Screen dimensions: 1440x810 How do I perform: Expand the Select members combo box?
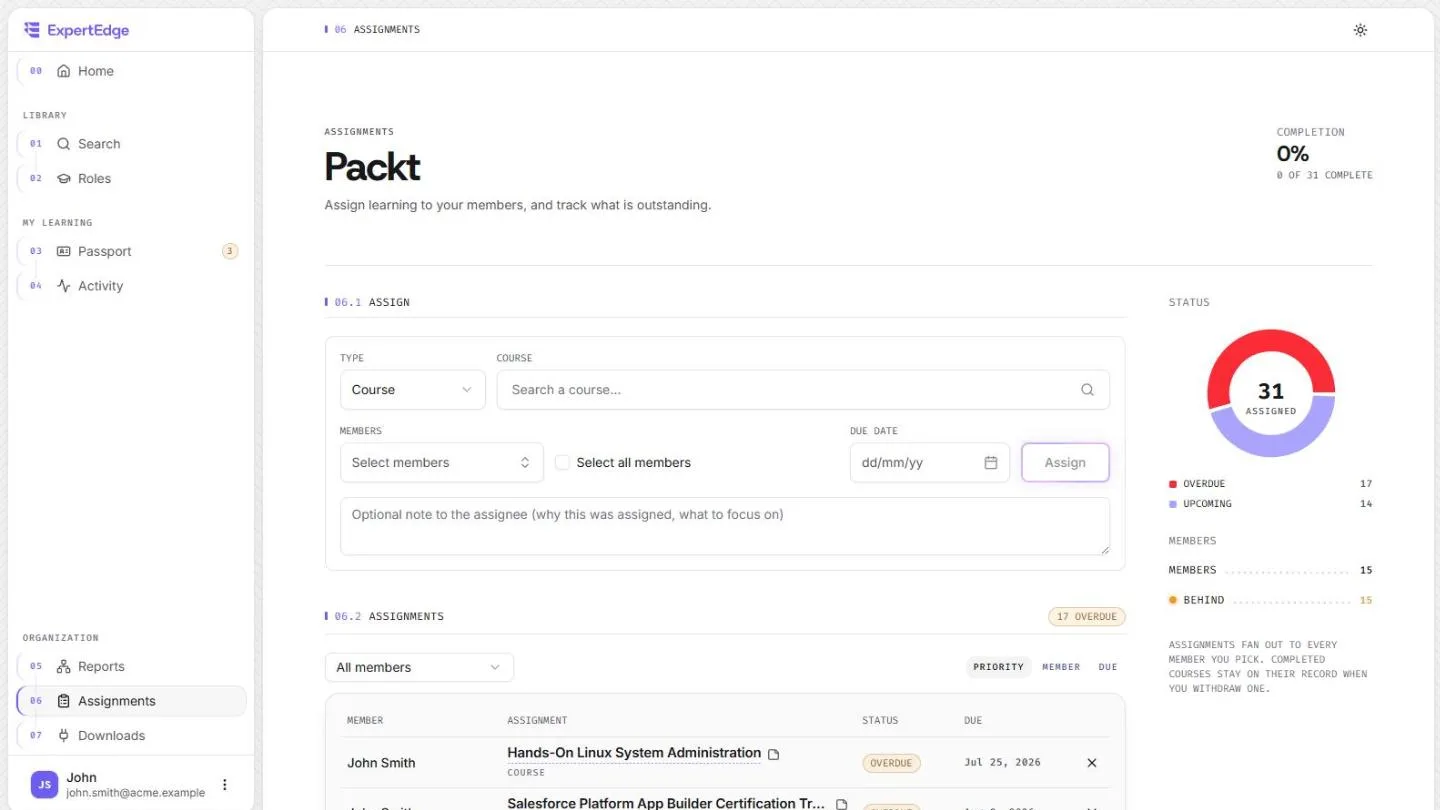pyautogui.click(x=441, y=463)
